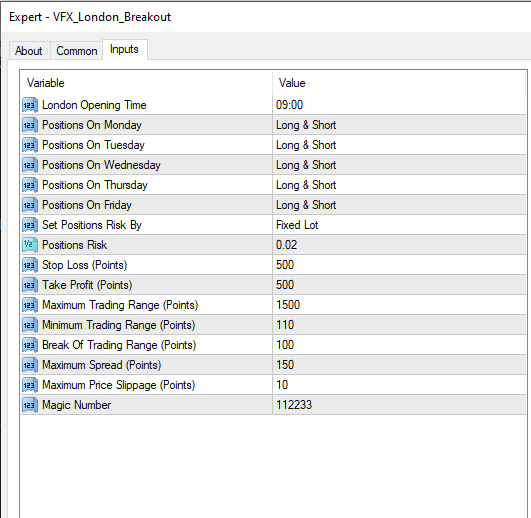Click the Expert - VFX_London_Breakout title bar
531x518 pixels.
[x=266, y=17]
